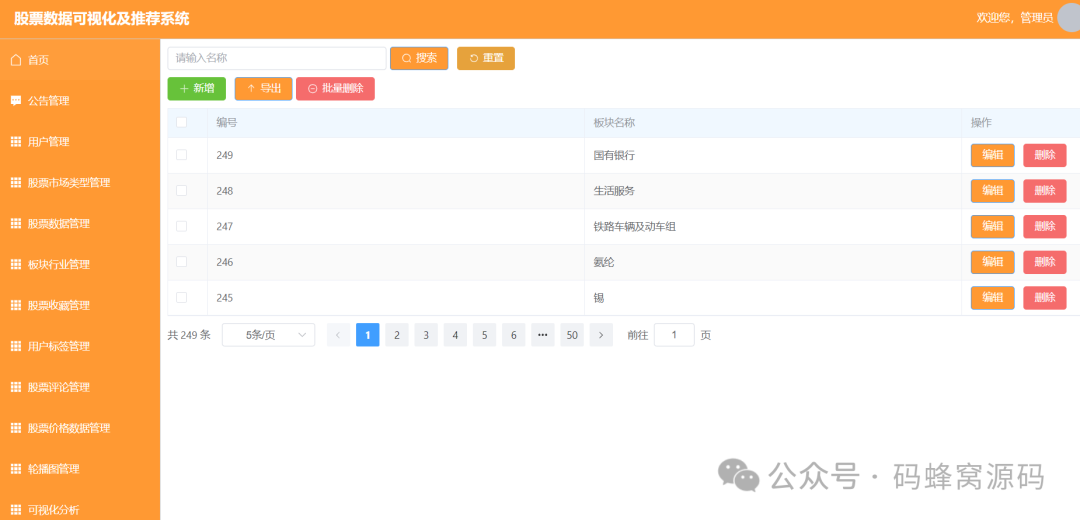Go to the next page with arrow
The image size is (1080, 520).
(x=601, y=335)
